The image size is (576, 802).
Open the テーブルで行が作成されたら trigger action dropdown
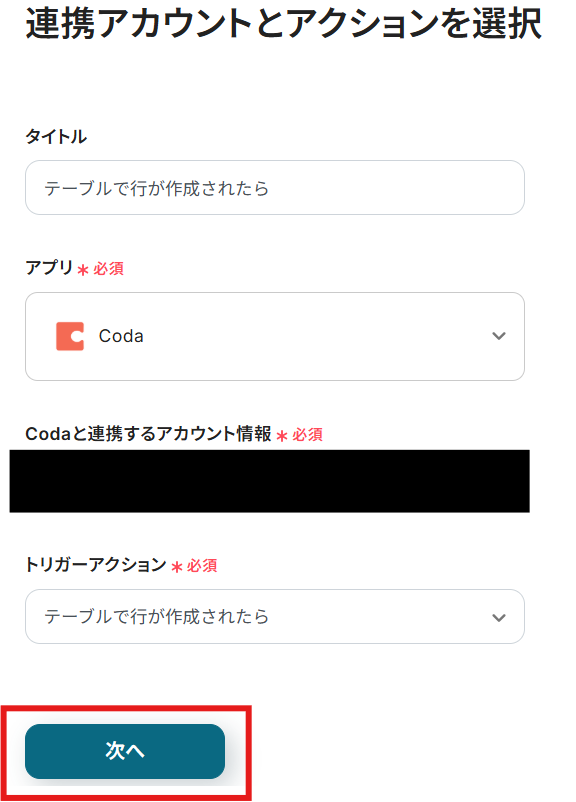coord(275,616)
